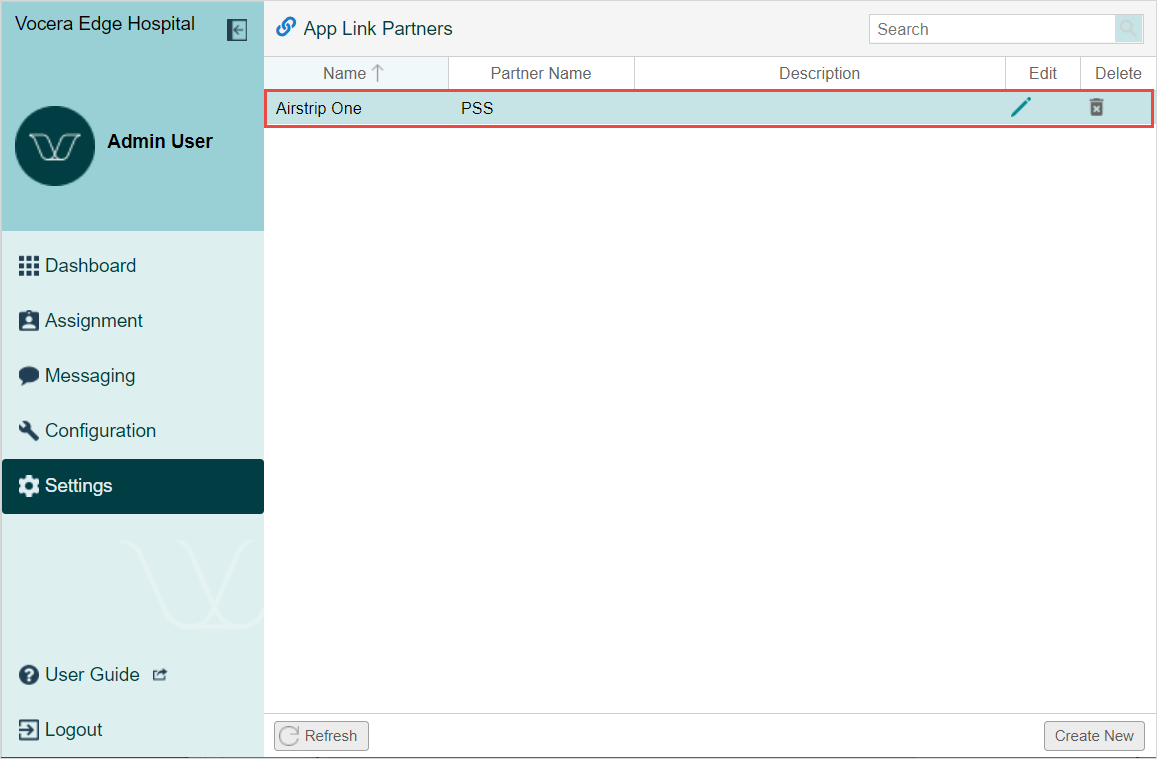The width and height of the screenshot is (1157, 759).
Task: Select Configuration in the sidebar
Action: click(133, 431)
